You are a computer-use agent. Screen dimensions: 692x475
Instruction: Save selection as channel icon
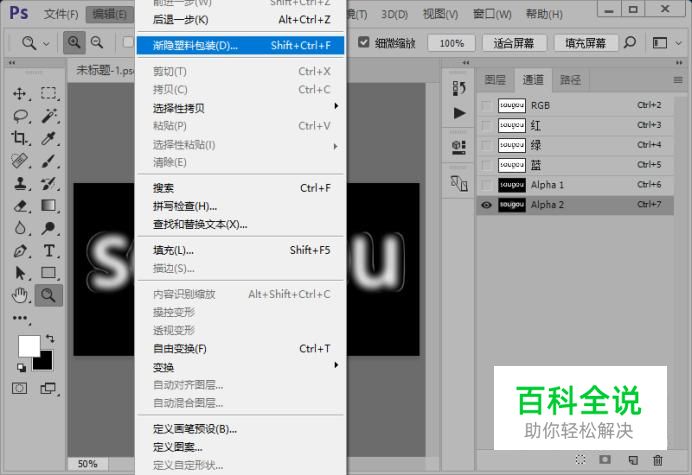pos(605,460)
